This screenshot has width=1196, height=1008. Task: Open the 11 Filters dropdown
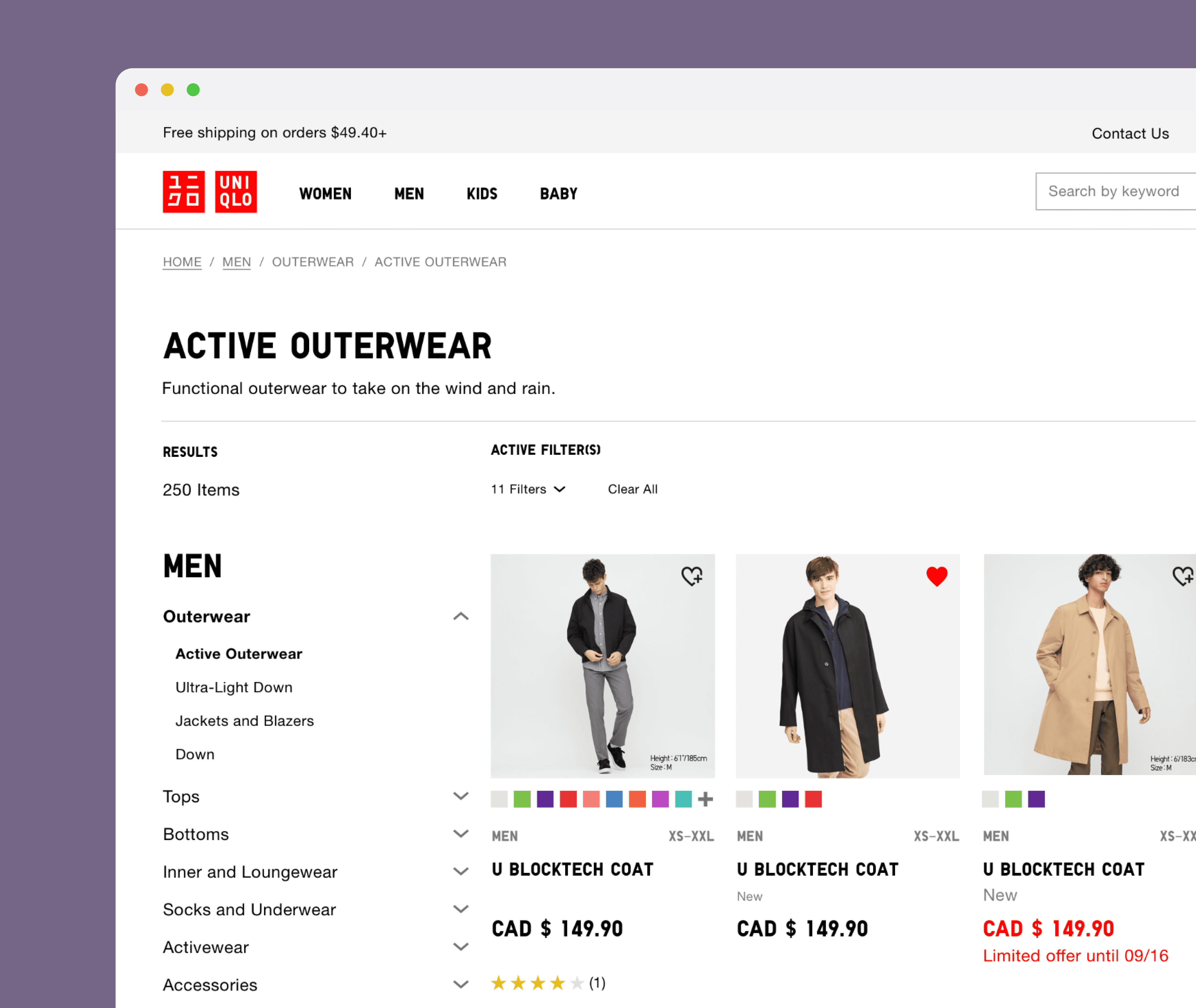[527, 489]
